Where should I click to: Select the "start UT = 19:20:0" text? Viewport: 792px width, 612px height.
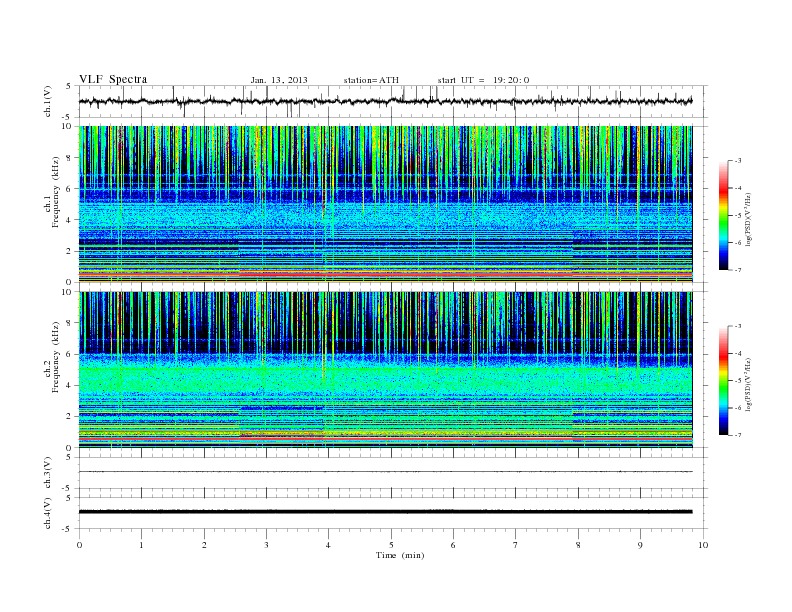tap(483, 80)
